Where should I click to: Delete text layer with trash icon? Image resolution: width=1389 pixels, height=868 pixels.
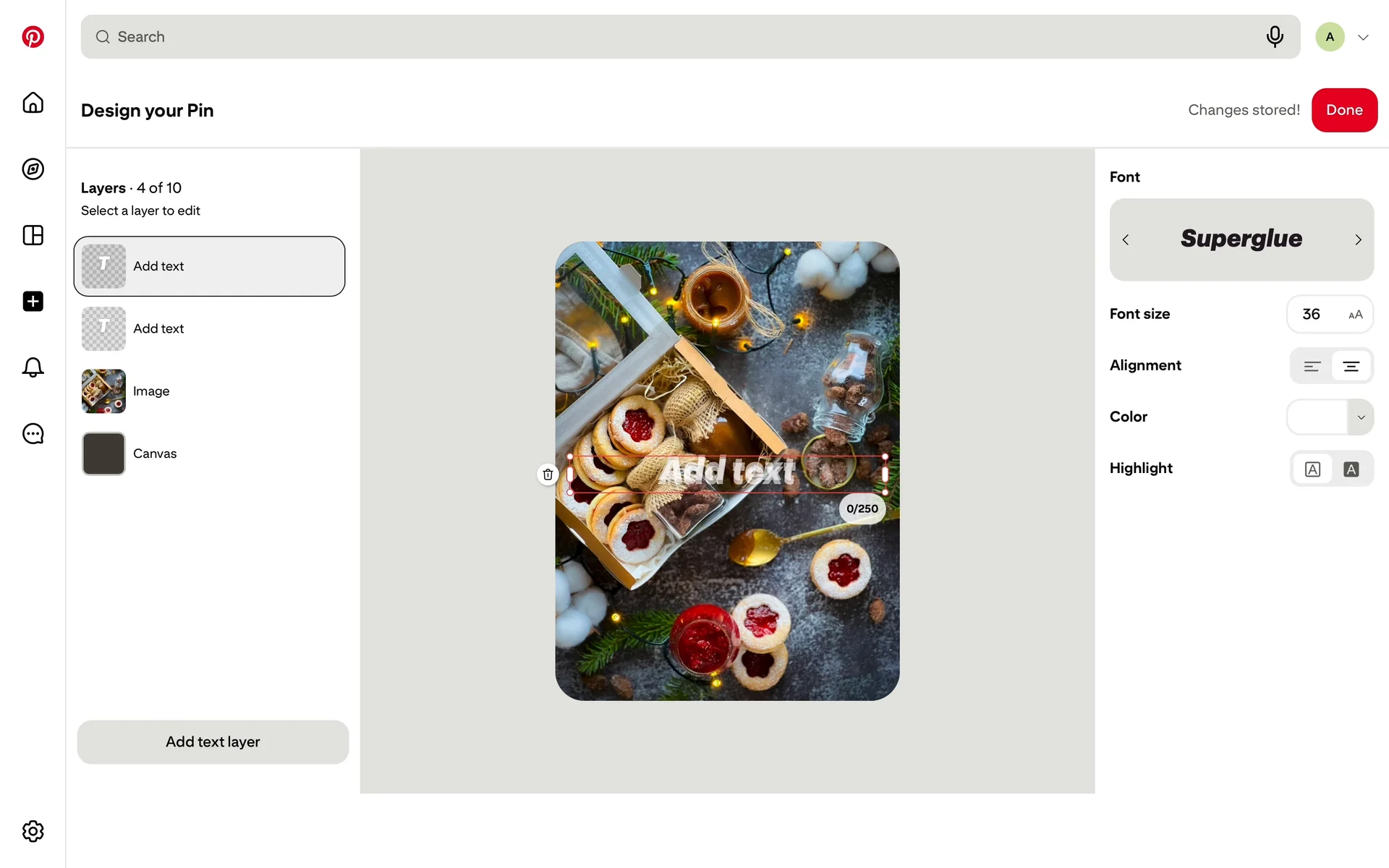pyautogui.click(x=548, y=475)
